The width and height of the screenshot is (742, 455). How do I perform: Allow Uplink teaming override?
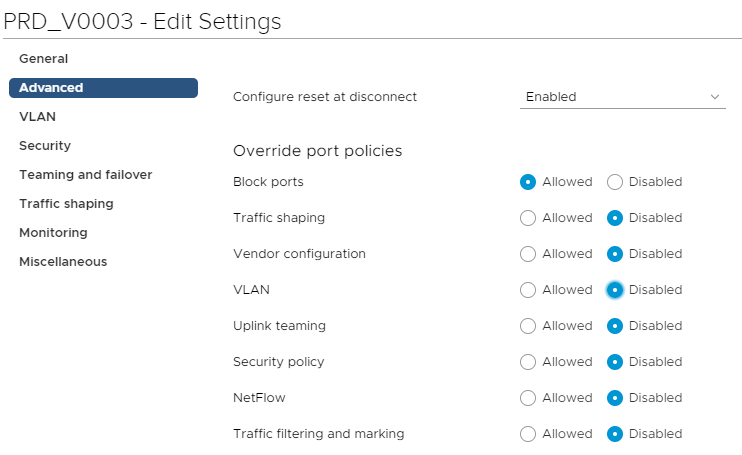coord(528,326)
